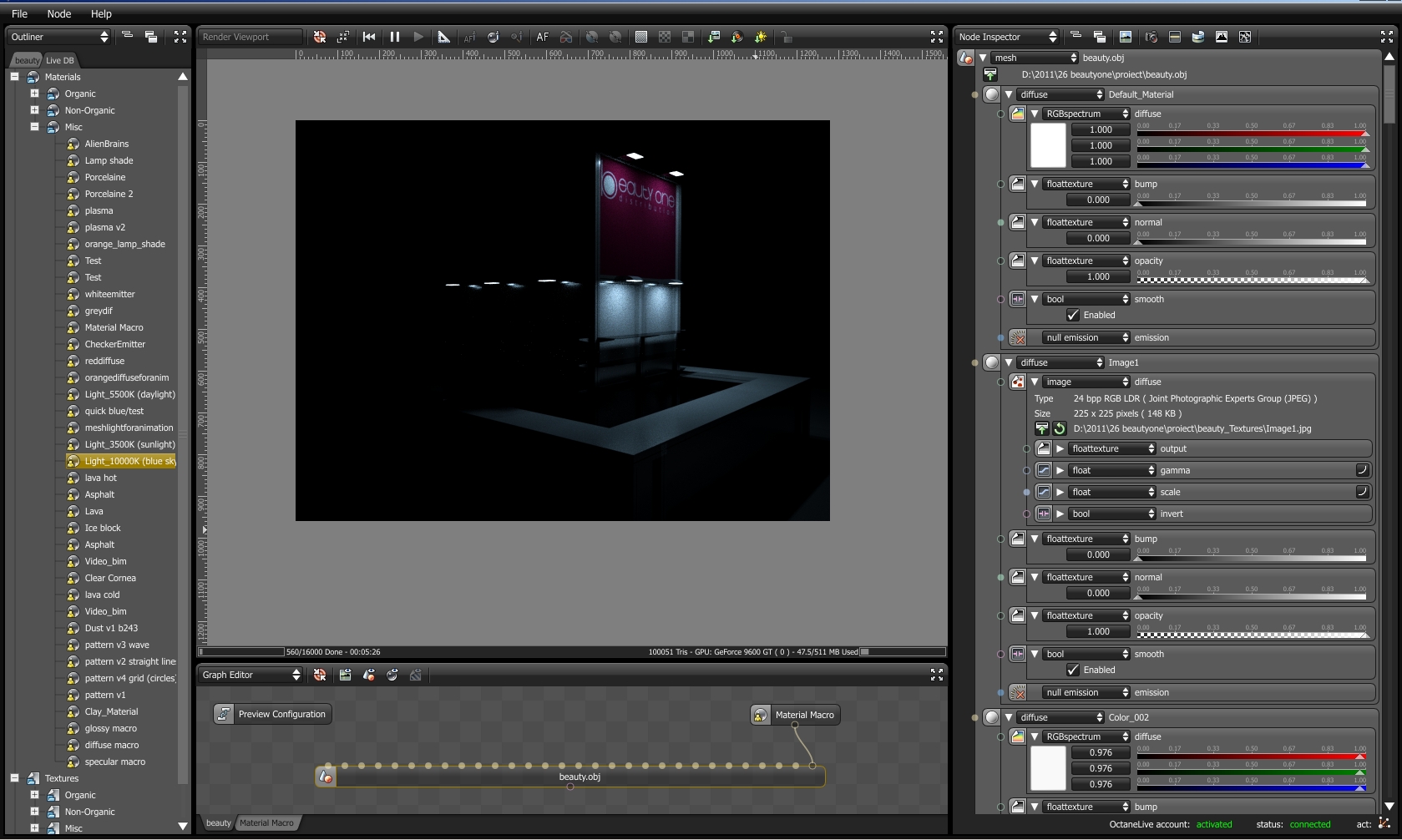Collapse the Misc materials folder
This screenshot has width=1402, height=840.
point(34,127)
